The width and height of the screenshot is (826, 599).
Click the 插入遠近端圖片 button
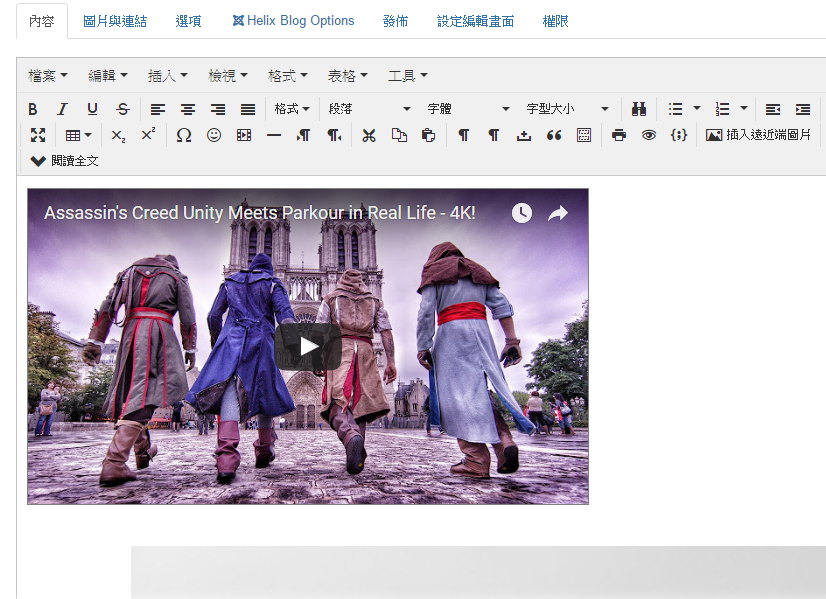(x=758, y=135)
